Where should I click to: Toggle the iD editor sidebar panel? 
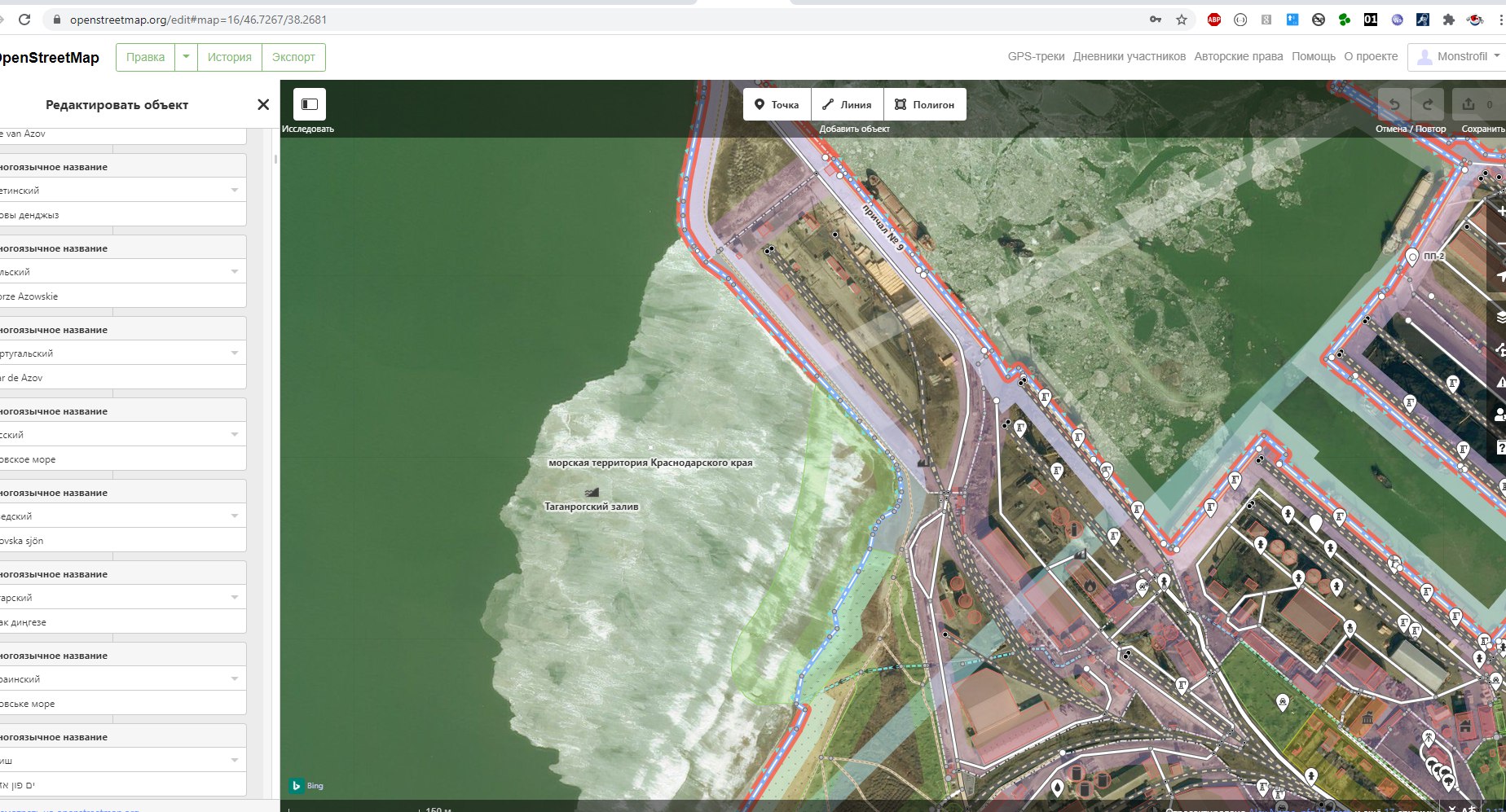pyautogui.click(x=310, y=104)
